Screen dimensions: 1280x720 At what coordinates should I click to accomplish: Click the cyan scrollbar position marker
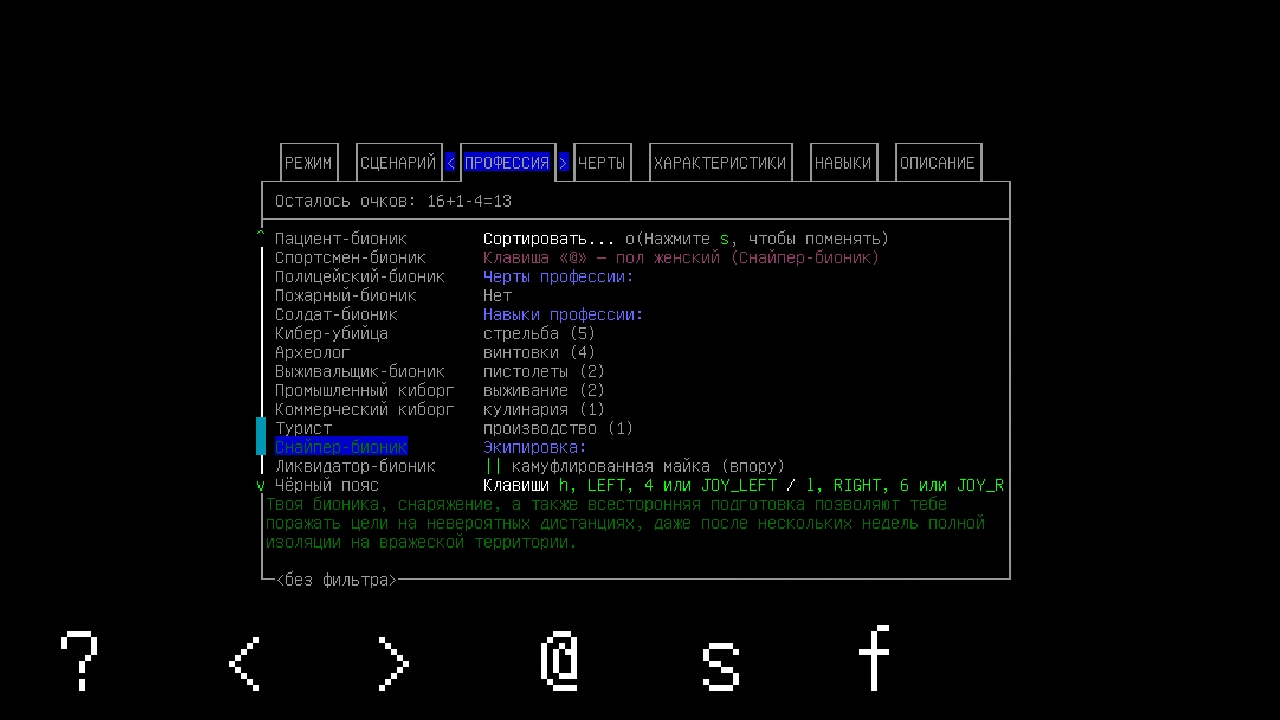coord(261,437)
